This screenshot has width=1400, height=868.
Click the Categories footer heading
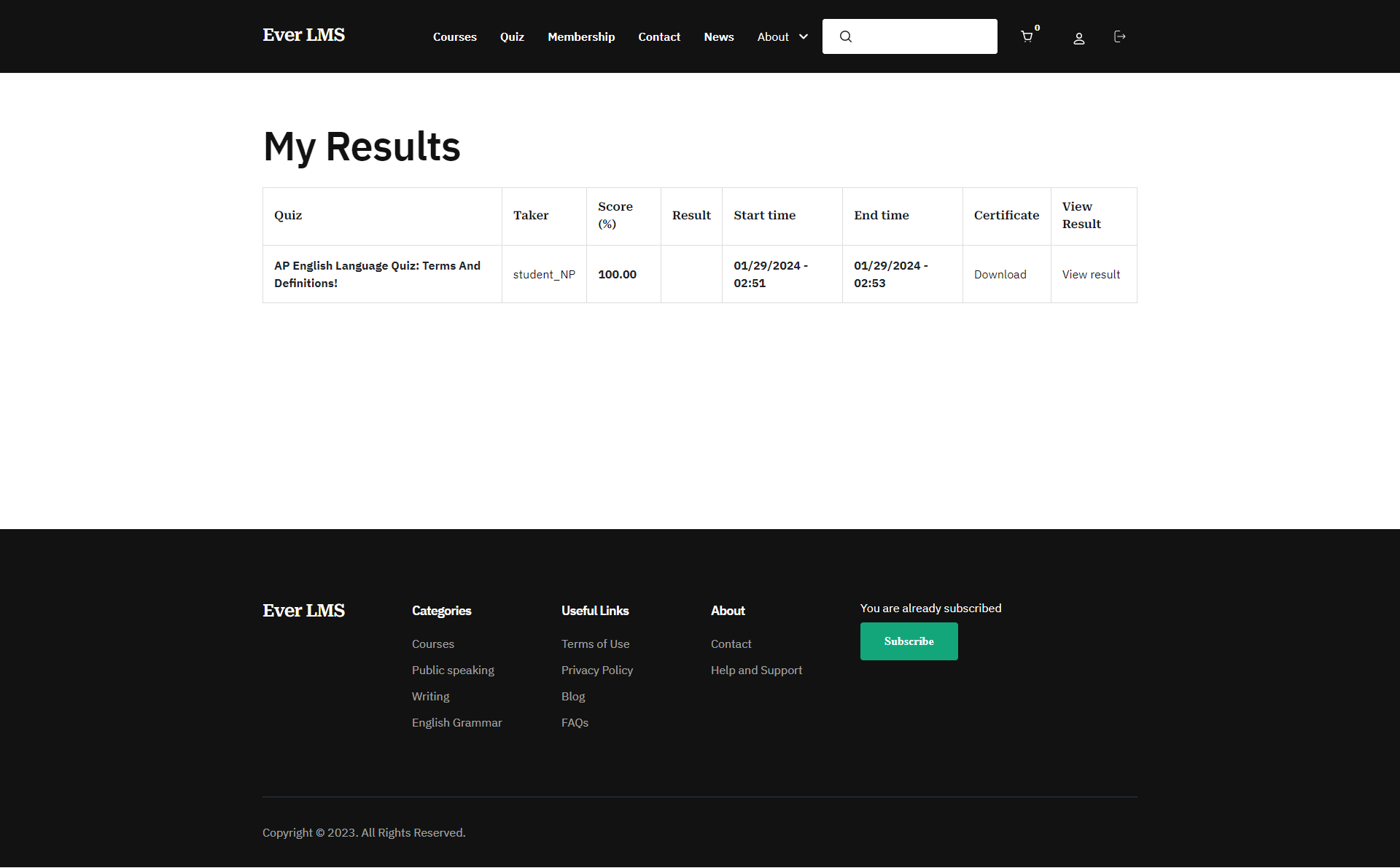pos(441,611)
